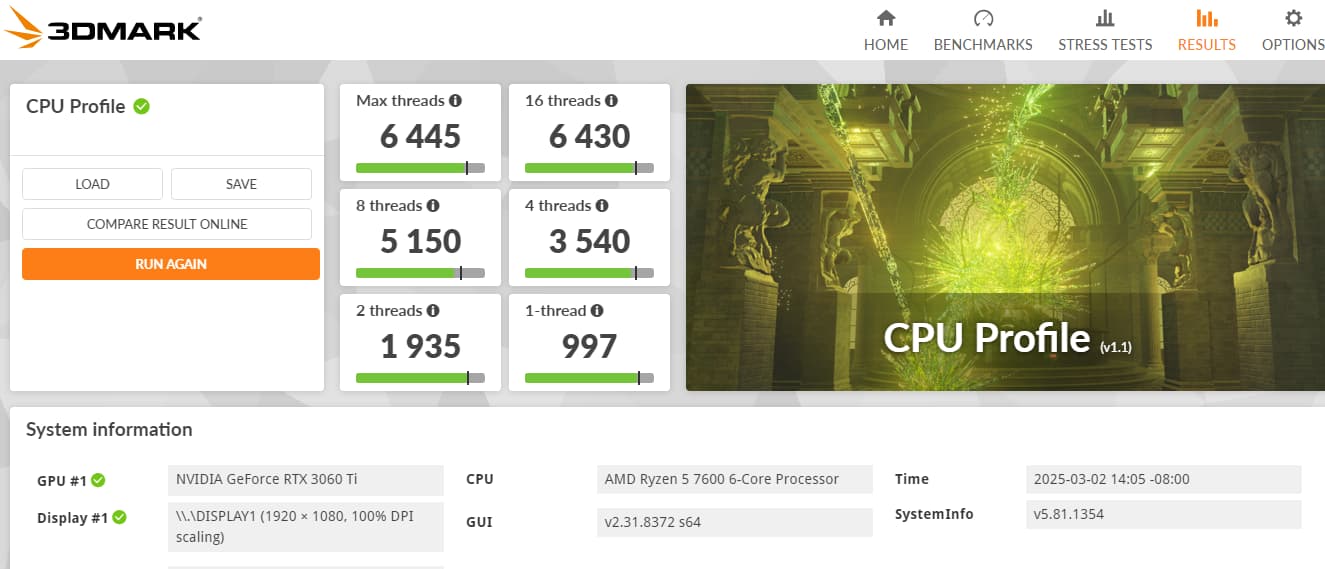Click info icon beside 1-thread
The height and width of the screenshot is (569, 1325).
tap(597, 311)
